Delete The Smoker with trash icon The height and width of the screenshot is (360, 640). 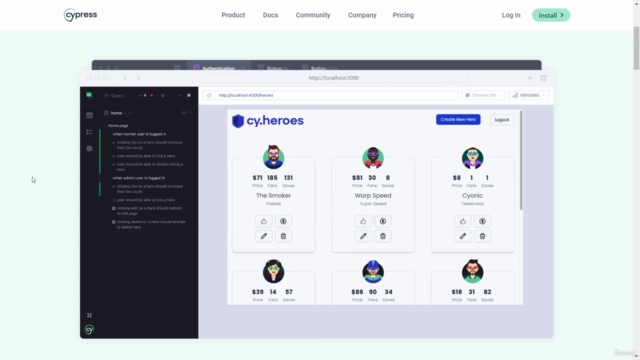click(x=283, y=236)
